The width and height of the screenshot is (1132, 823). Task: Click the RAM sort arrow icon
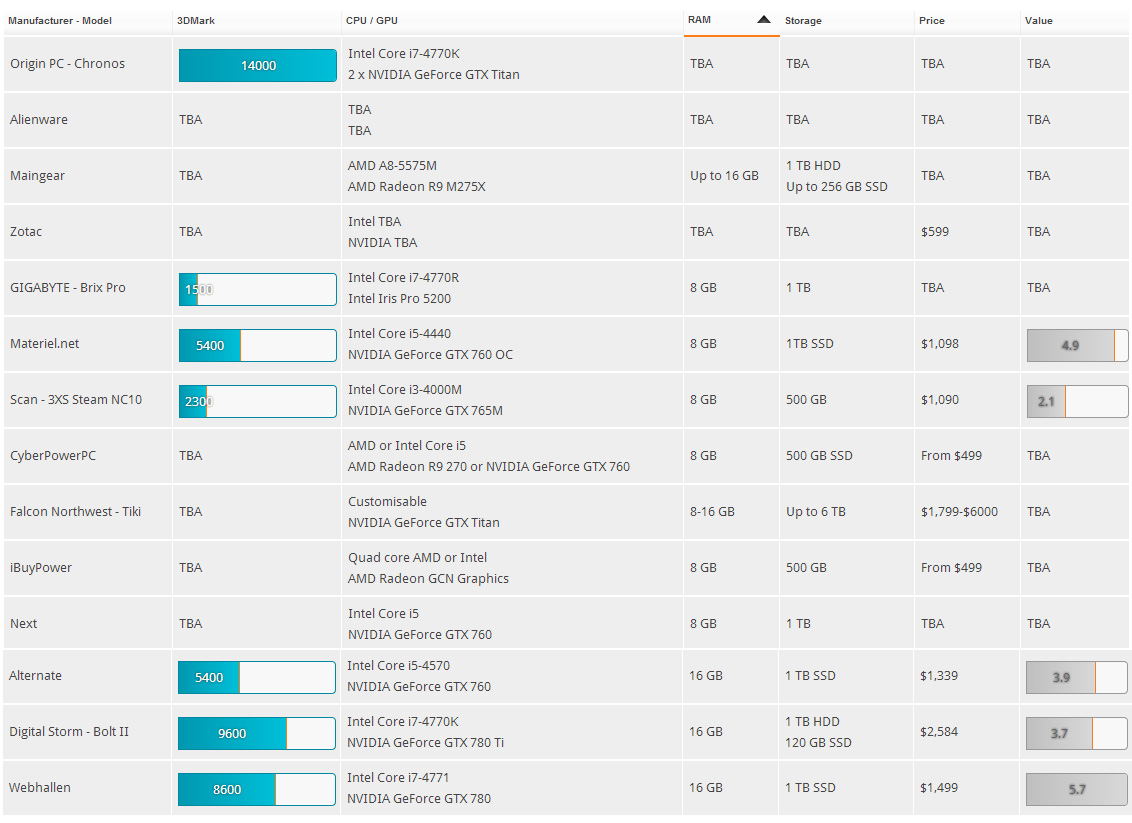(x=764, y=19)
